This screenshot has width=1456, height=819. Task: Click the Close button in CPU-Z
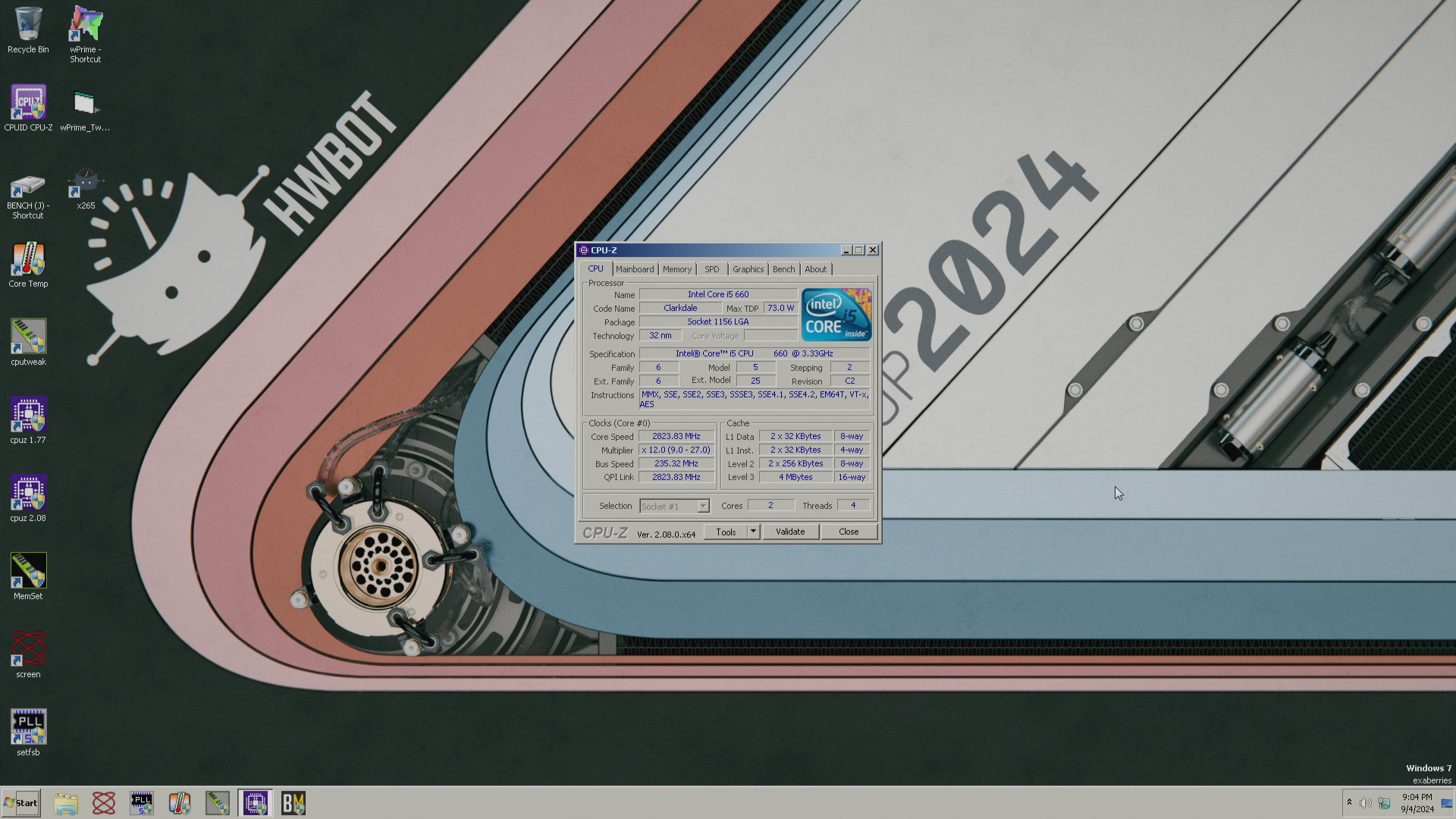849,532
